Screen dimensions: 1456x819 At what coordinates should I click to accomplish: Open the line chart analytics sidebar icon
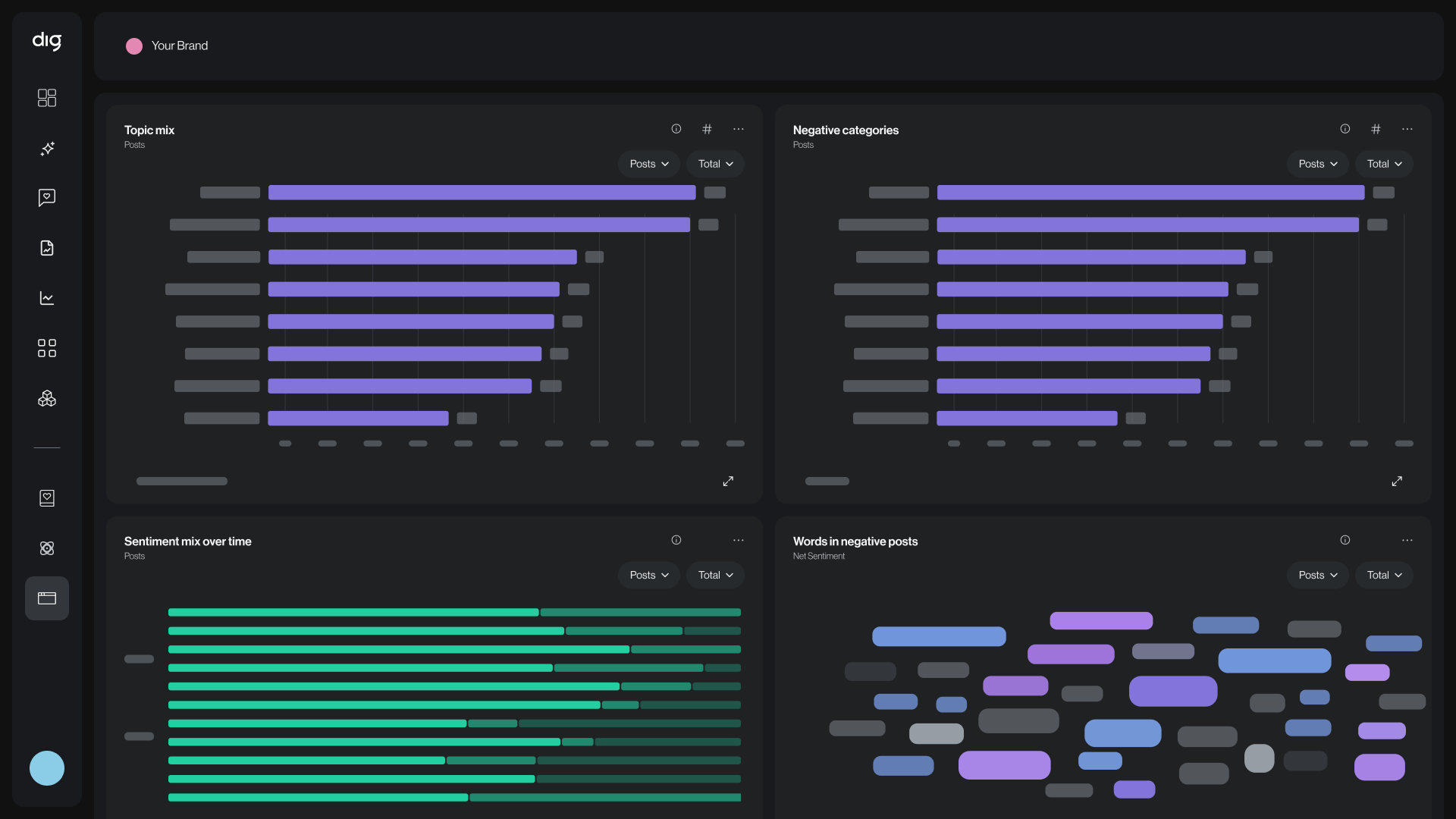[x=47, y=298]
